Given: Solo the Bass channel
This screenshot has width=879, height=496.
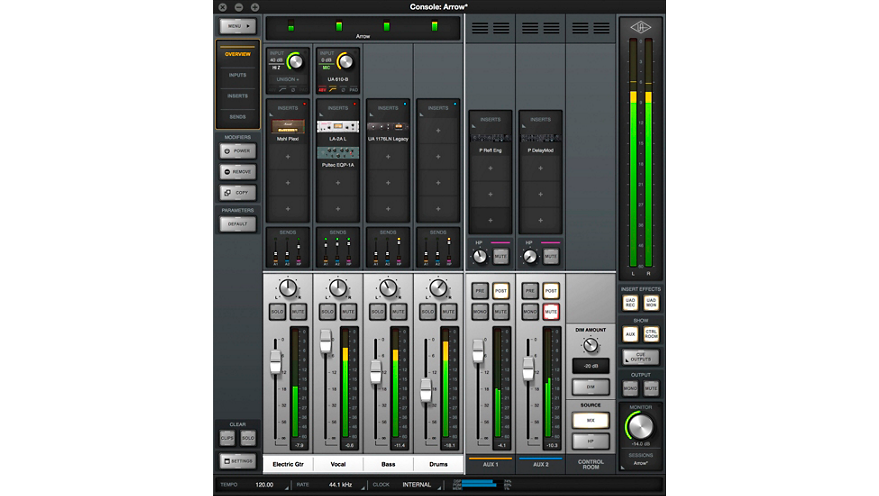Looking at the screenshot, I should (x=378, y=312).
